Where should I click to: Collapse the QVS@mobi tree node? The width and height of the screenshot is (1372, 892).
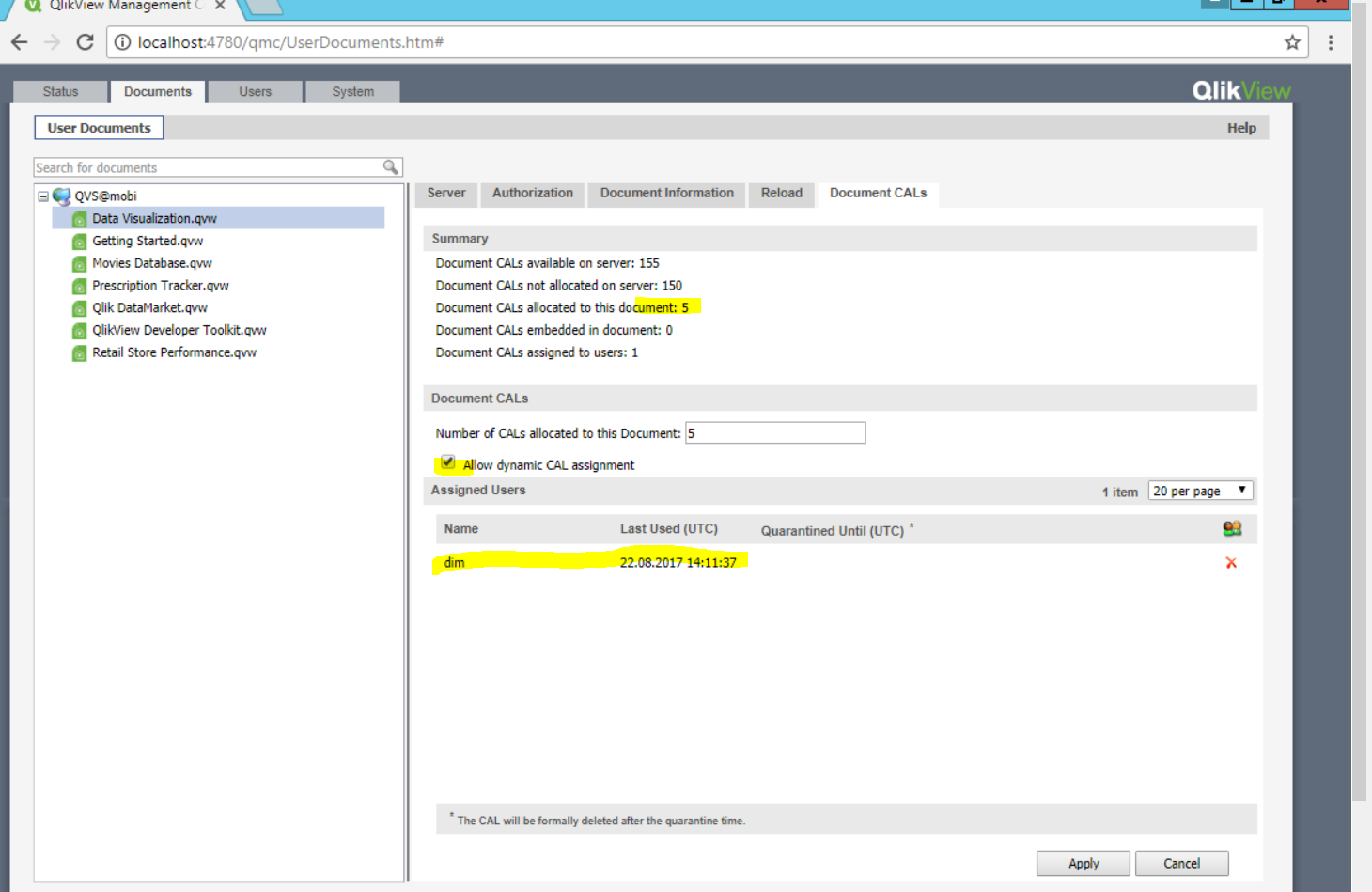pyautogui.click(x=43, y=196)
